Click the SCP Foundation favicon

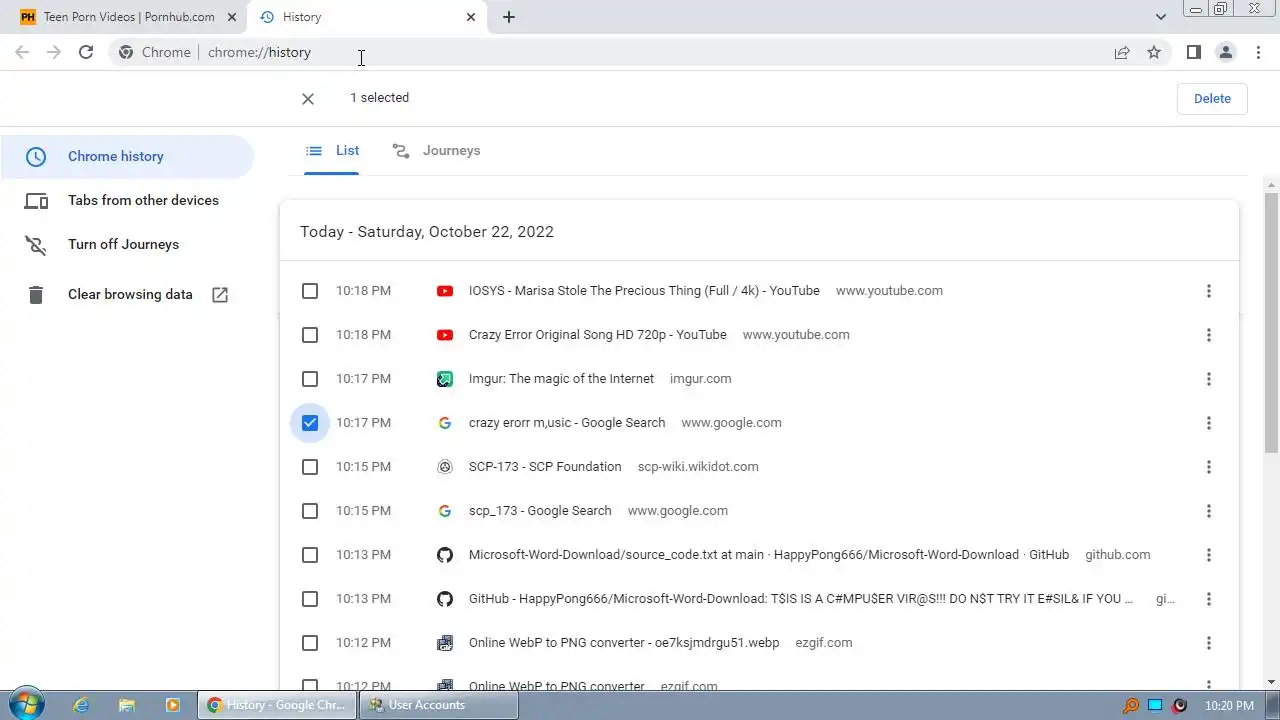pyautogui.click(x=445, y=467)
